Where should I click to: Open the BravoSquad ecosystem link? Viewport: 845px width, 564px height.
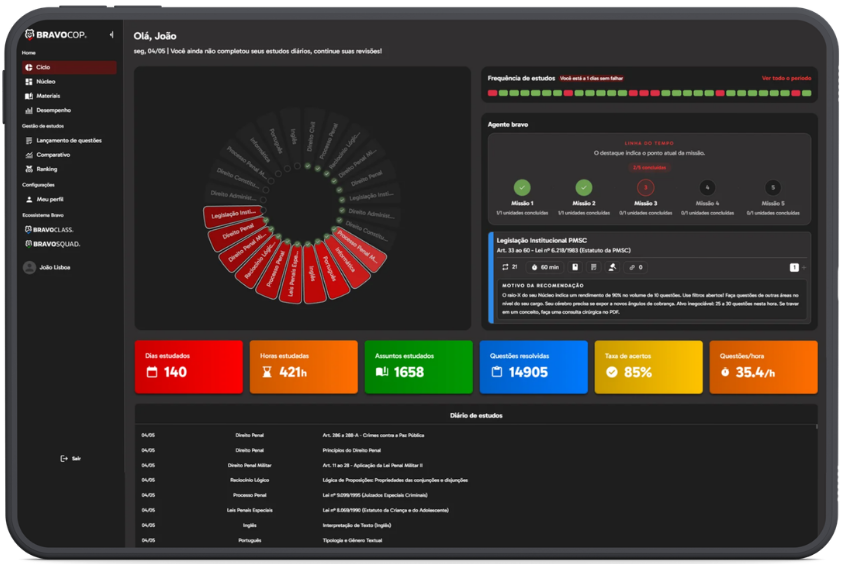[x=53, y=244]
